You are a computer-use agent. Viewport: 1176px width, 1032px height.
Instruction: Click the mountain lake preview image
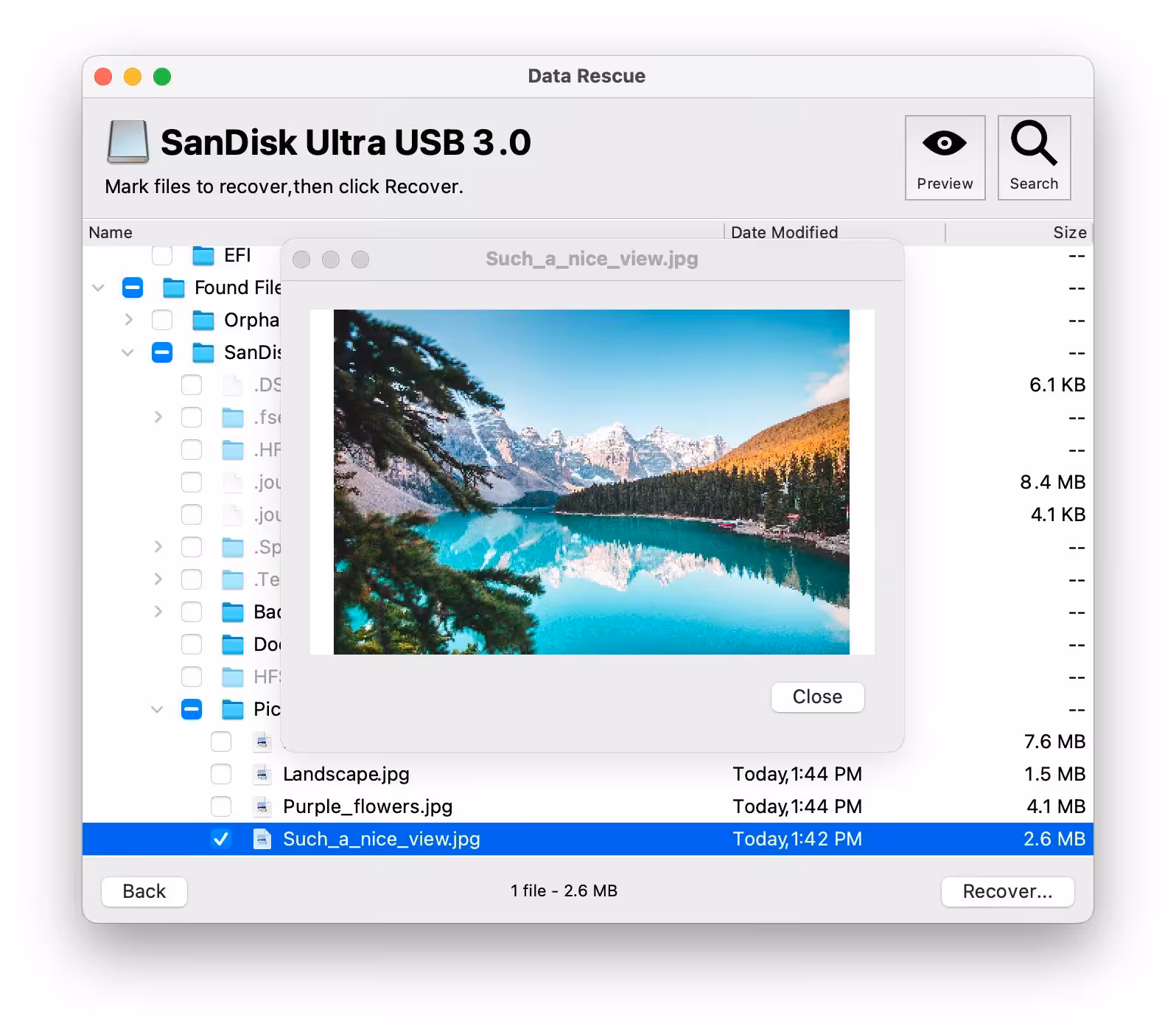591,482
